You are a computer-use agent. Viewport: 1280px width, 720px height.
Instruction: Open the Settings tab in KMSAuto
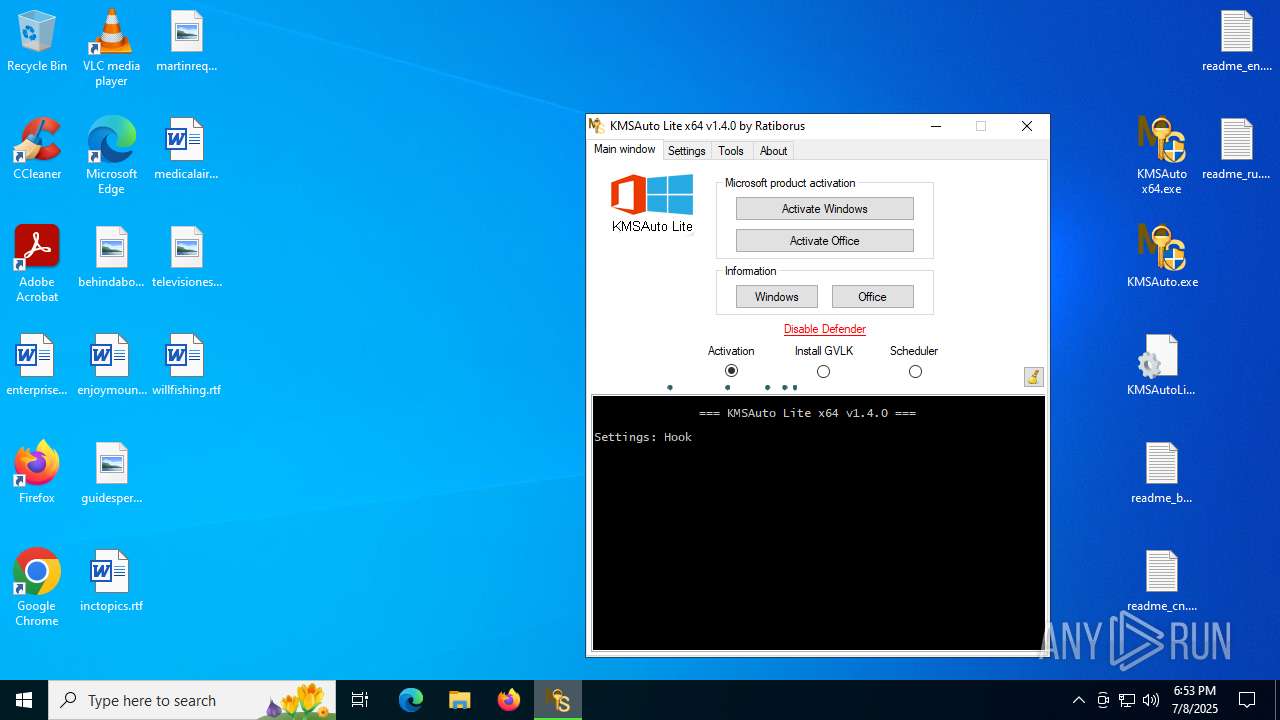pyautogui.click(x=686, y=151)
